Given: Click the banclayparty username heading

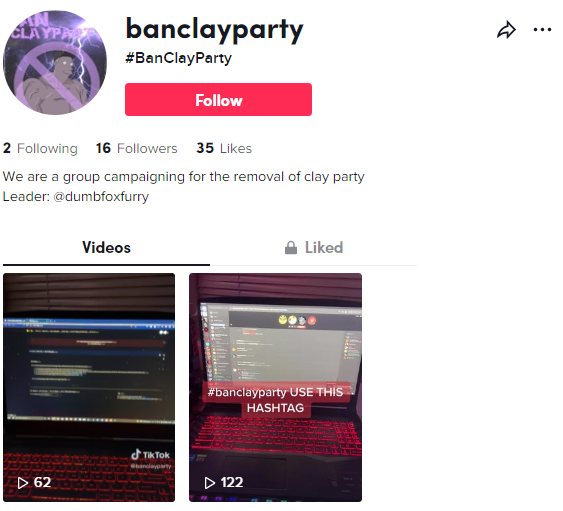Looking at the screenshot, I should coord(214,30).
